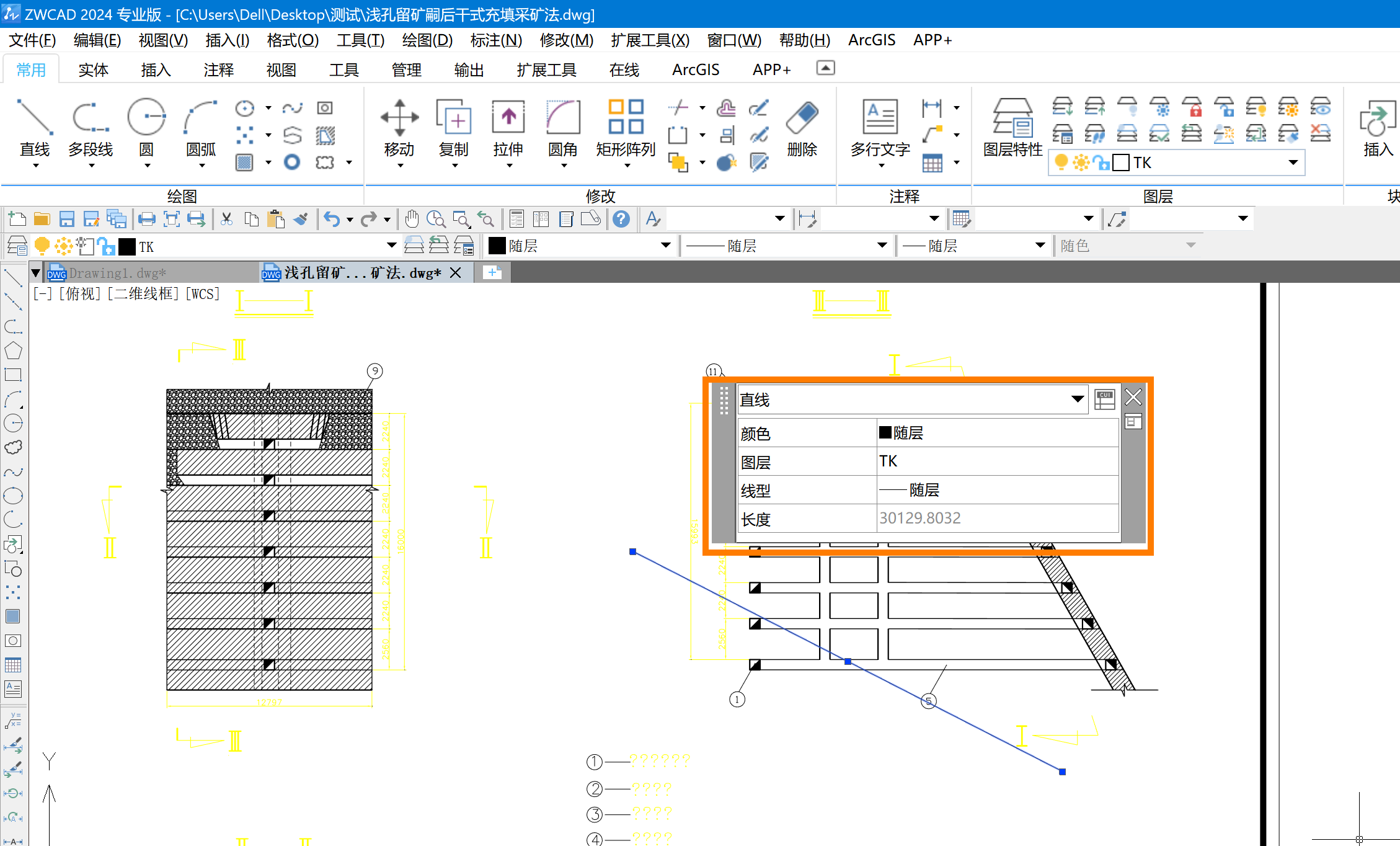The width and height of the screenshot is (1400, 846).
Task: Close the quick properties panel
Action: pyautogui.click(x=1133, y=397)
